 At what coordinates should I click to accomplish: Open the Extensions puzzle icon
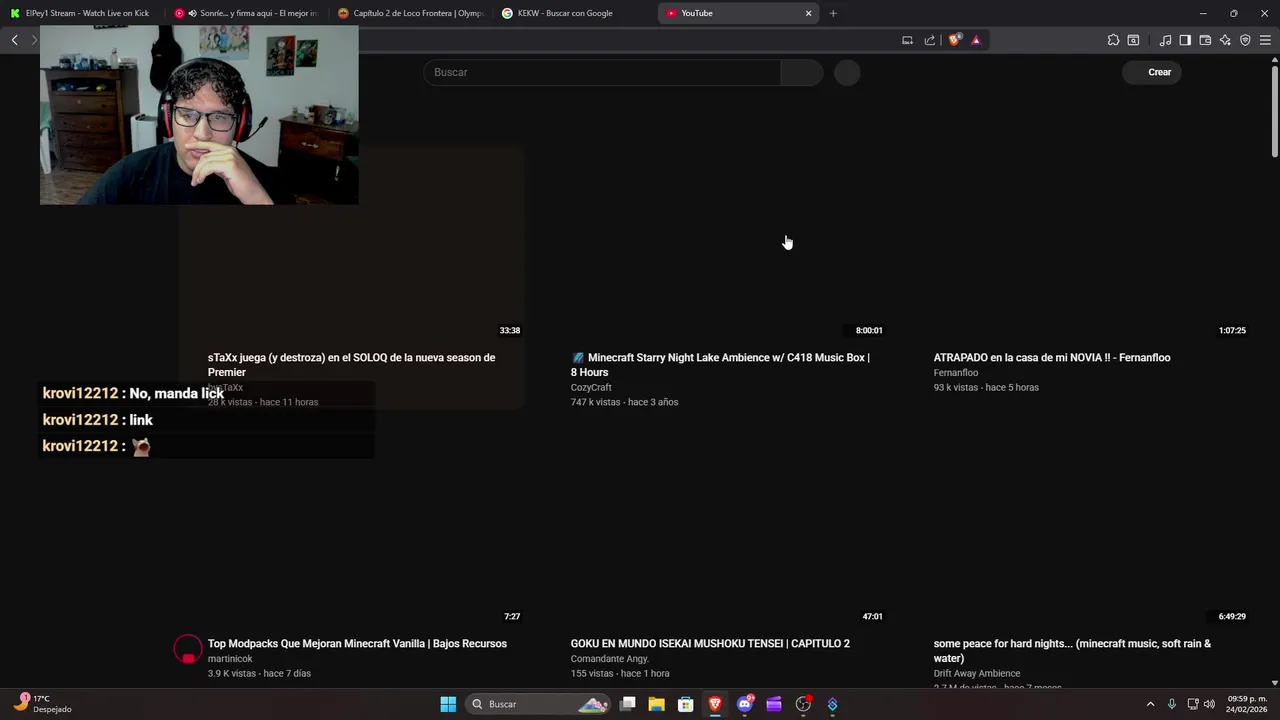pos(1113,40)
